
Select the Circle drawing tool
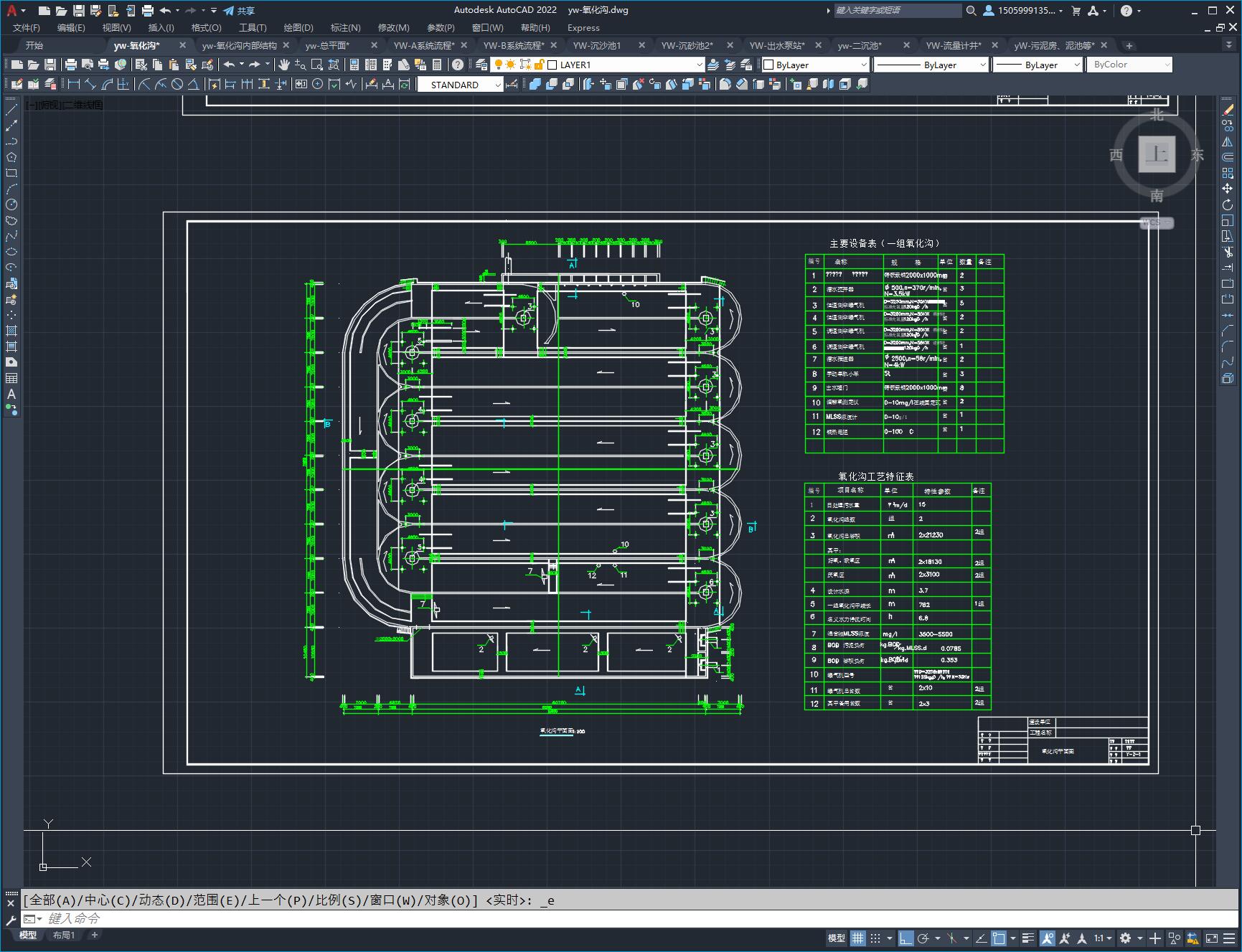(x=11, y=205)
